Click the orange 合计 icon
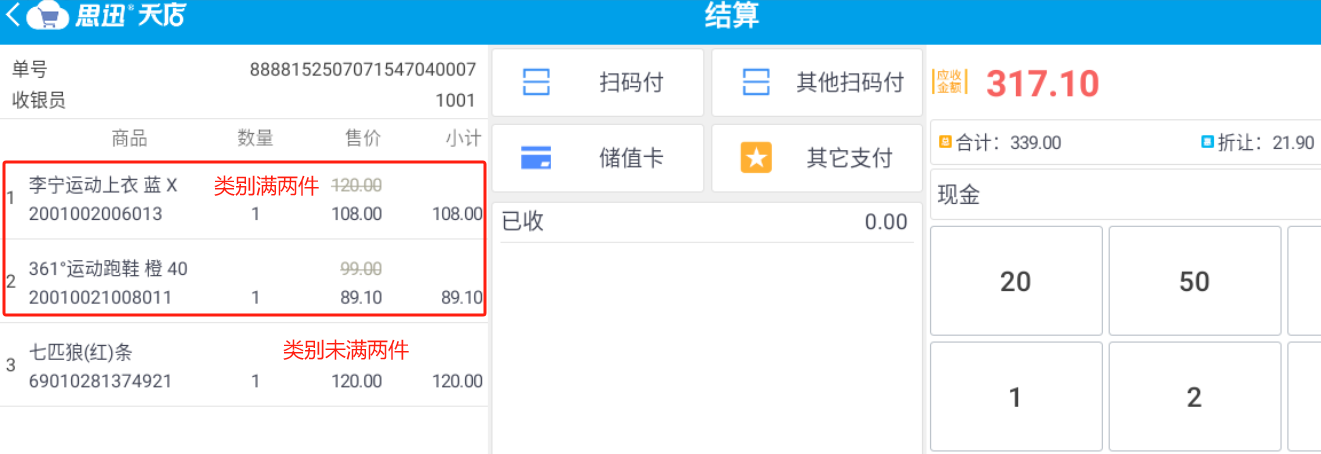The image size is (1321, 454). [x=945, y=142]
